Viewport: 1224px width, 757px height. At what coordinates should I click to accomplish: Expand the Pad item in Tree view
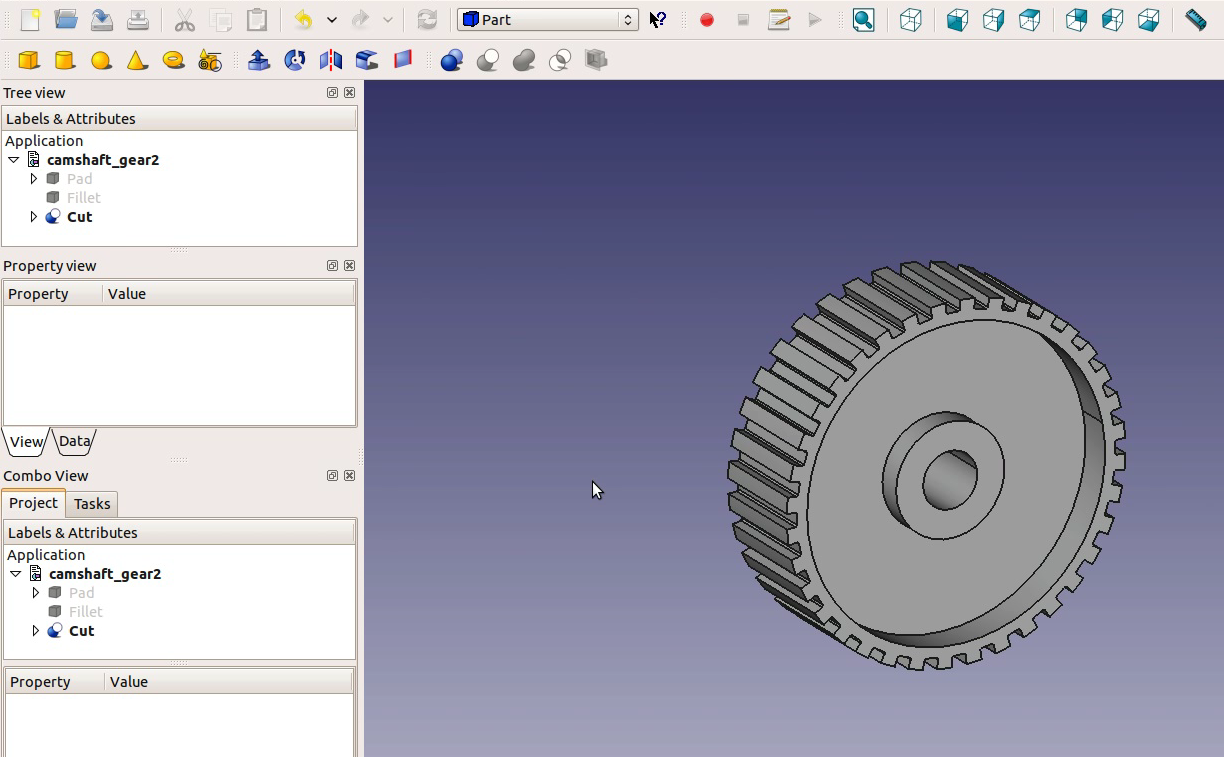[34, 178]
